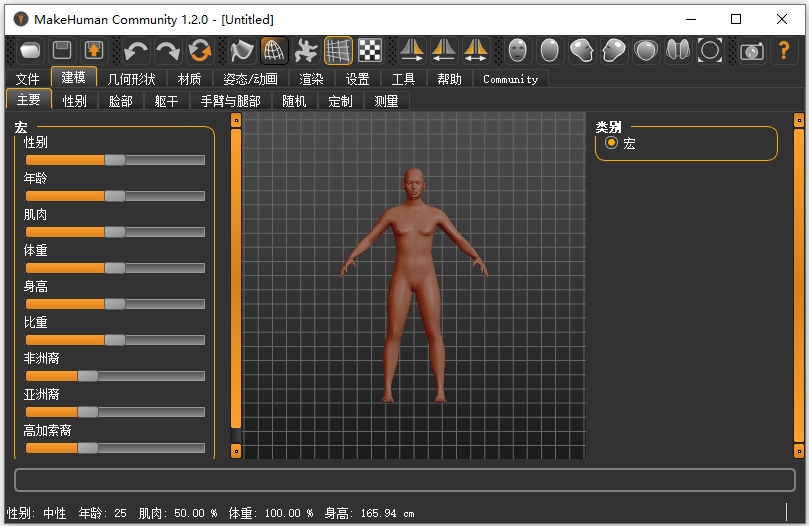Click the 年龄 slider handle
The height and width of the screenshot is (526, 809).
115,196
